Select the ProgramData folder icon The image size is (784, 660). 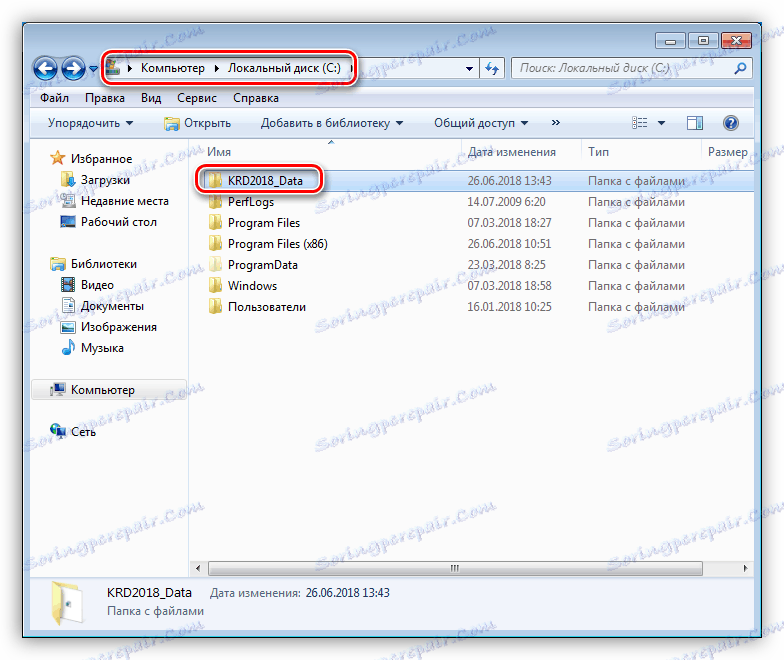click(x=215, y=264)
